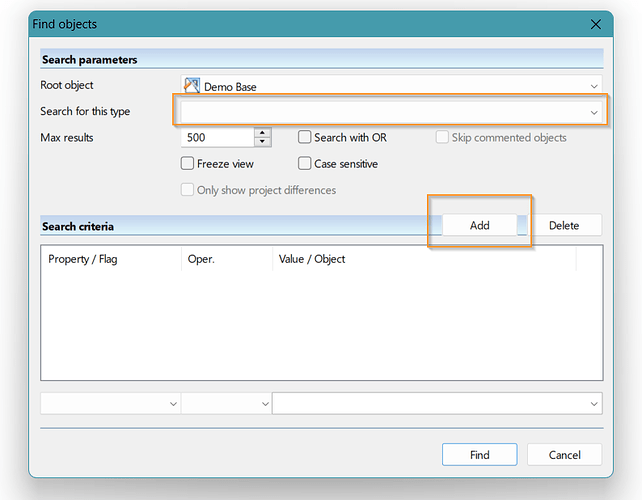Click the Delete criteria button
The width and height of the screenshot is (642, 500).
coord(564,225)
